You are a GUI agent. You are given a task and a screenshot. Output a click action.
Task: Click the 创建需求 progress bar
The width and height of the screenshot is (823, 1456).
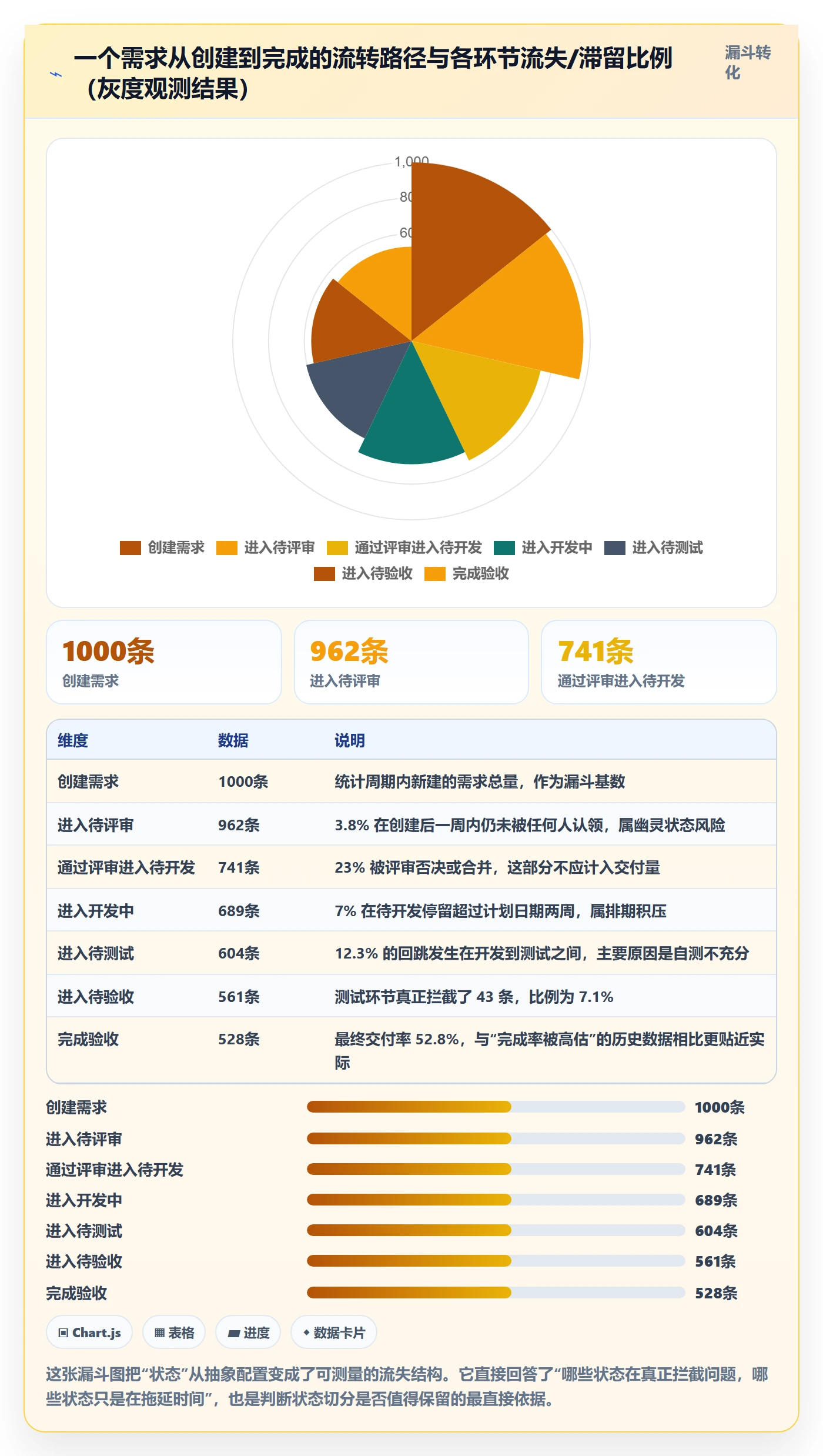496,1107
